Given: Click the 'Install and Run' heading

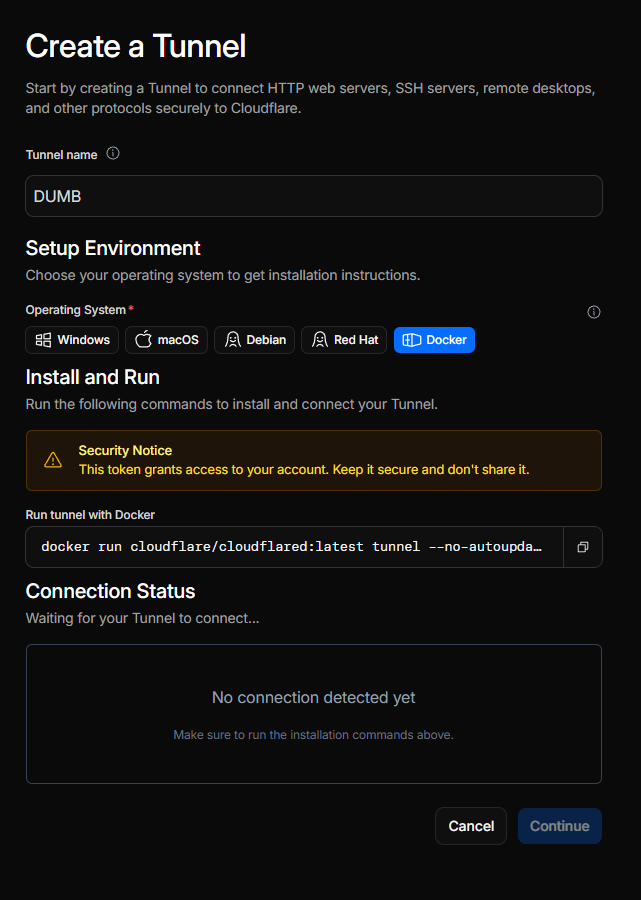Looking at the screenshot, I should point(92,377).
